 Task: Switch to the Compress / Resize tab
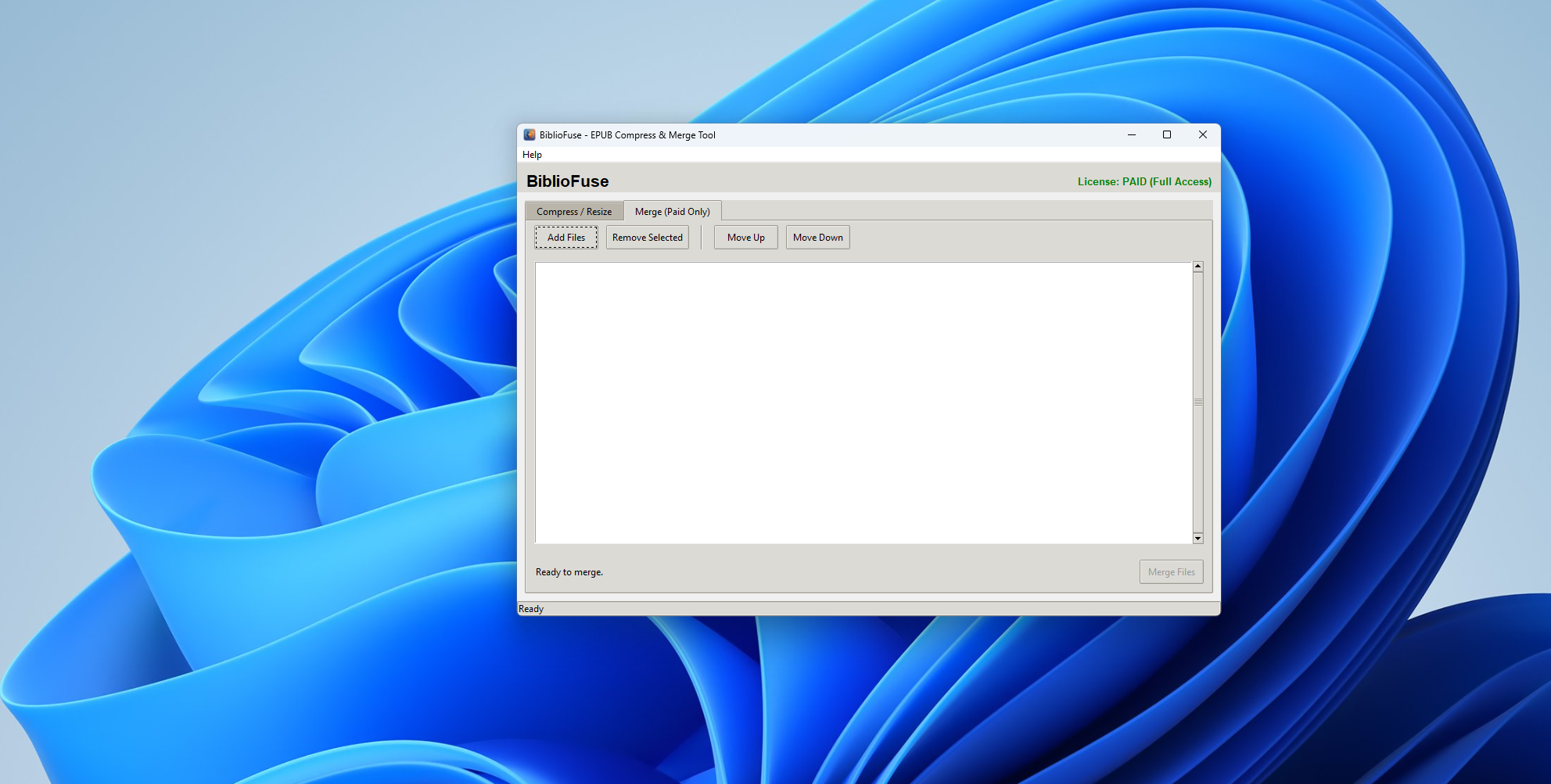(x=573, y=211)
